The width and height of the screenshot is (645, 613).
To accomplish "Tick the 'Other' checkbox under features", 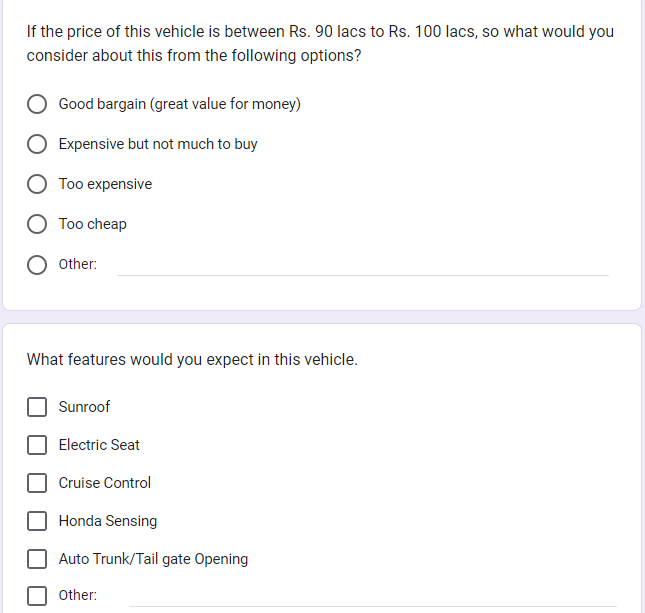I will coord(37,596).
